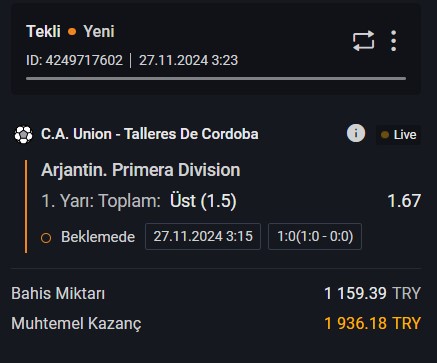Screen dimensions: 437x363
Task: Click the Beklemede pending status circle
Action: click(46, 238)
